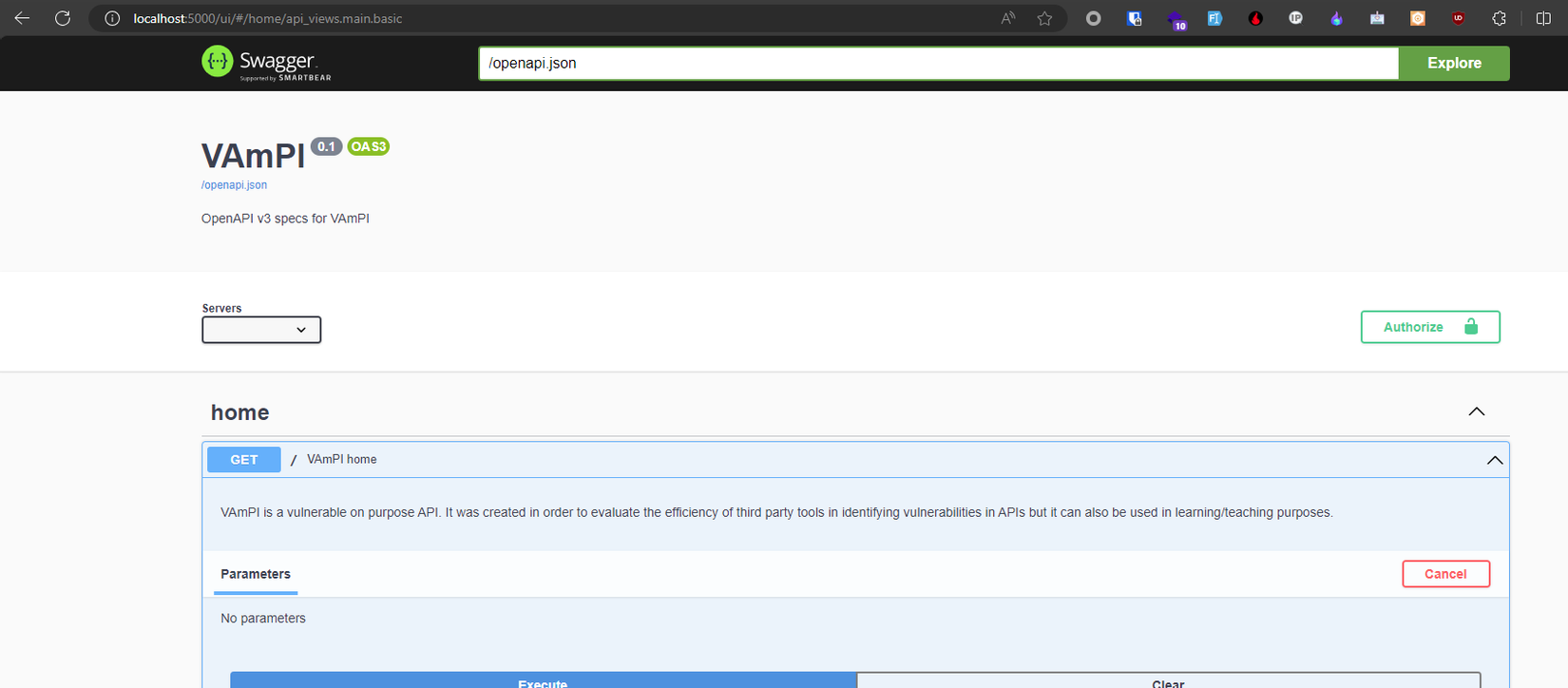Click the Servers label

pyautogui.click(x=221, y=309)
